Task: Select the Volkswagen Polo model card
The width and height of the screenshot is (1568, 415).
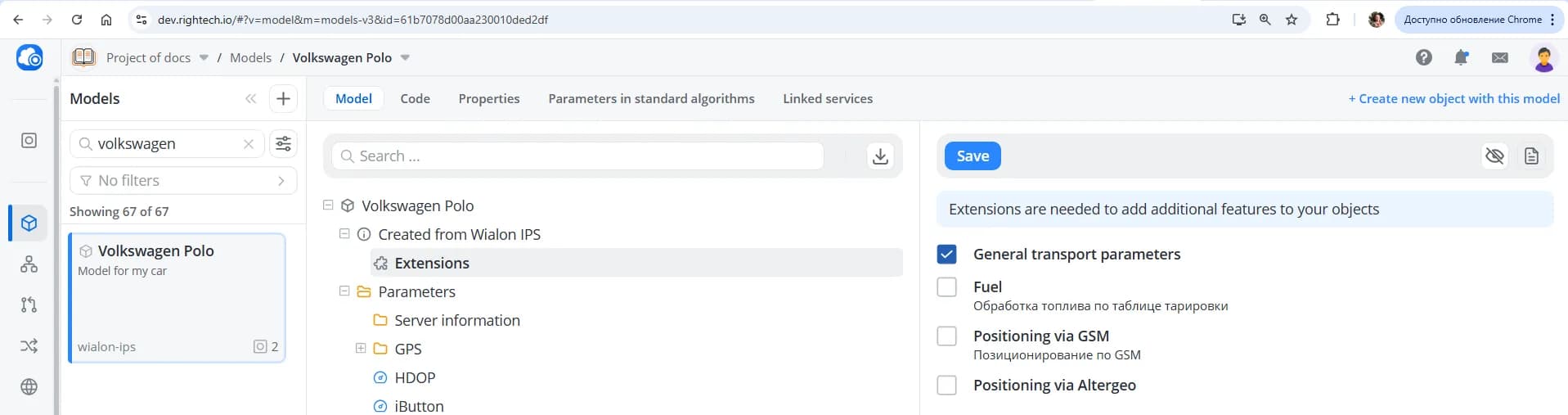Action: 177,298
